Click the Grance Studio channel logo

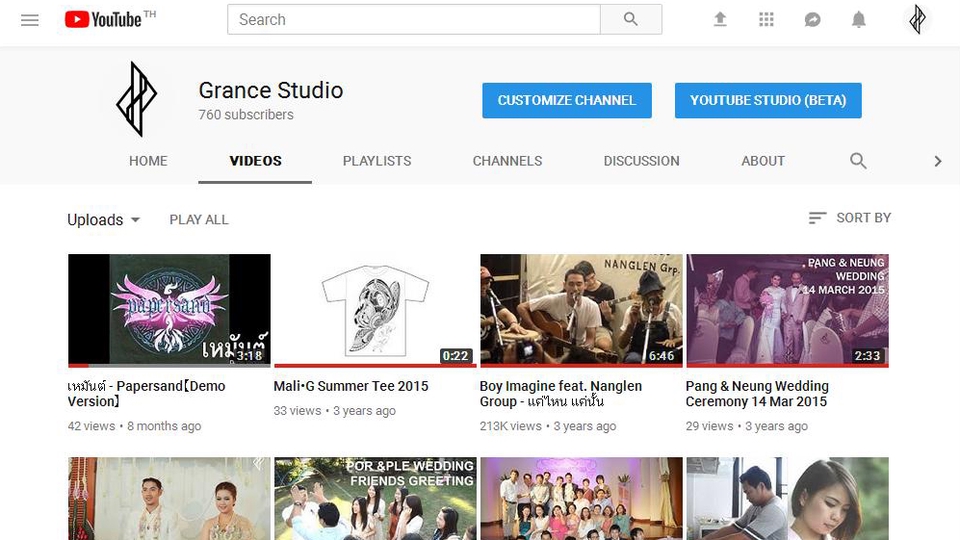pos(137,99)
